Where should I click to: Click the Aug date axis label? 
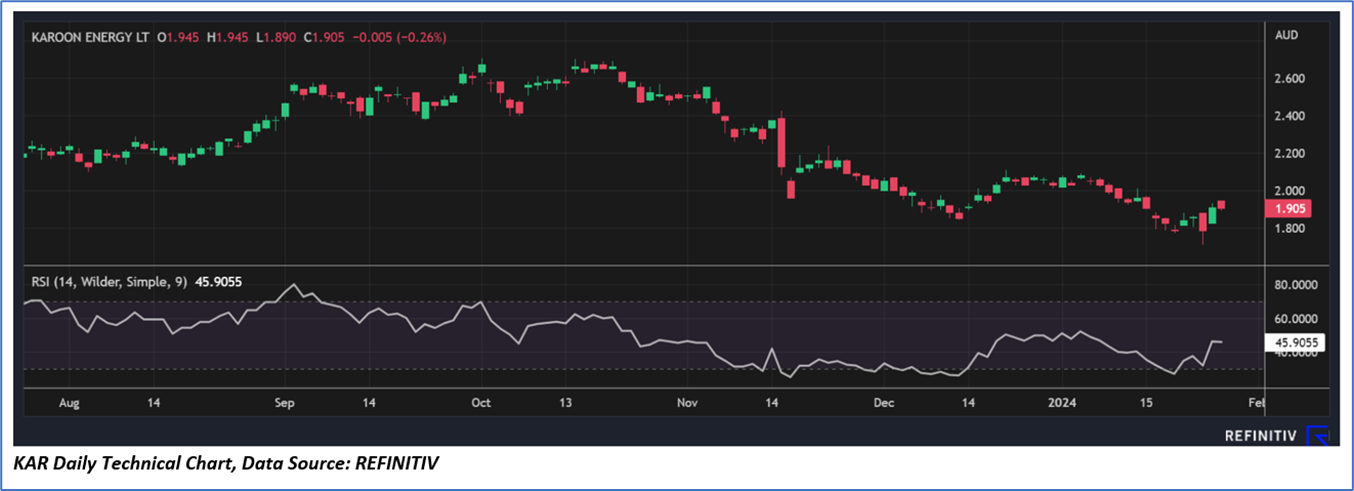pos(69,403)
